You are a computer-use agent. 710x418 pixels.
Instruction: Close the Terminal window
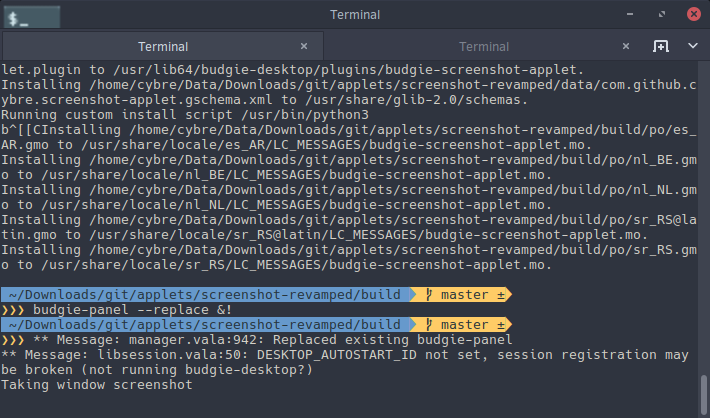pos(694,14)
